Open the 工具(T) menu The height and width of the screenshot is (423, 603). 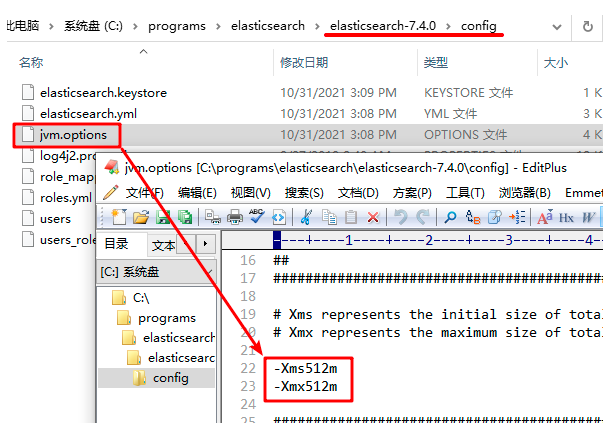[x=465, y=193]
